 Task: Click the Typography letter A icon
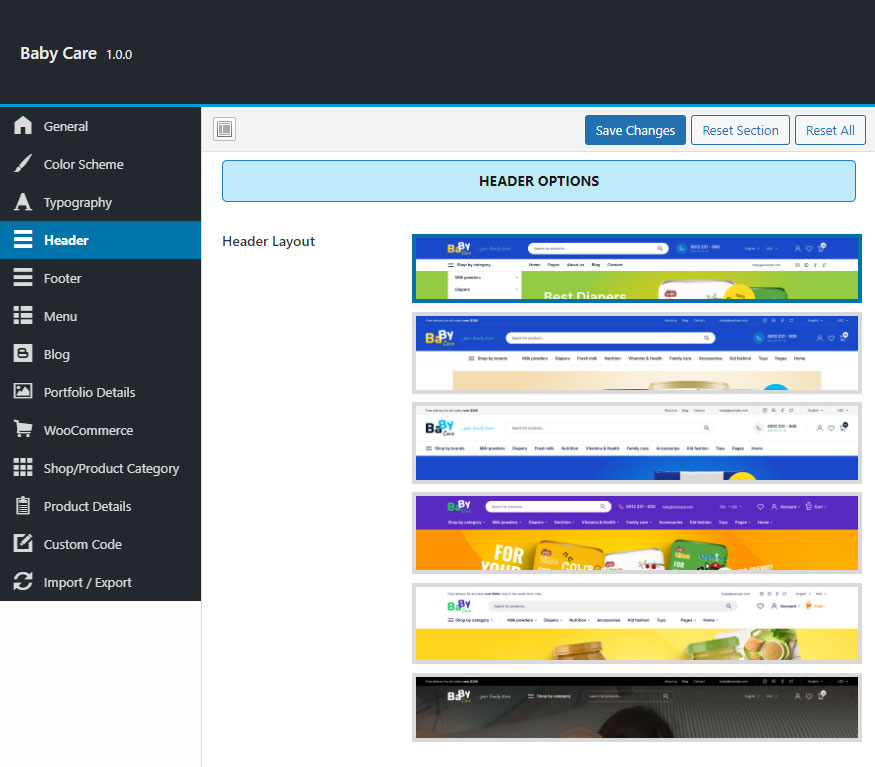point(23,202)
